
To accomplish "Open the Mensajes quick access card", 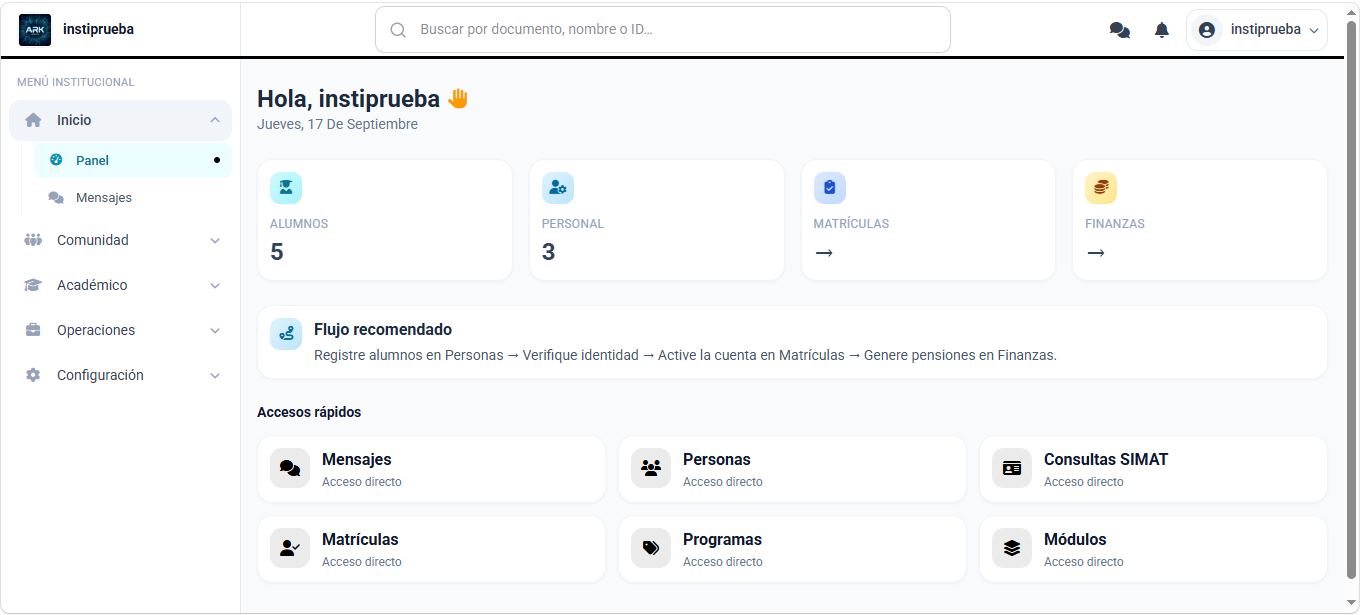I will [x=432, y=469].
